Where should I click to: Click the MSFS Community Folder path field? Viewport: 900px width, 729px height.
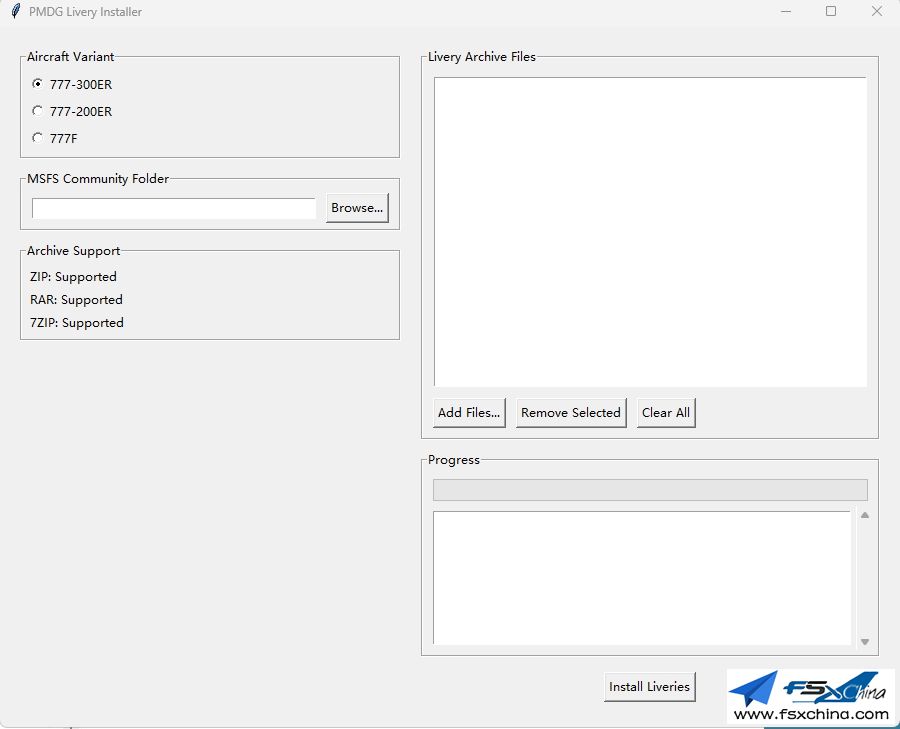click(x=174, y=208)
